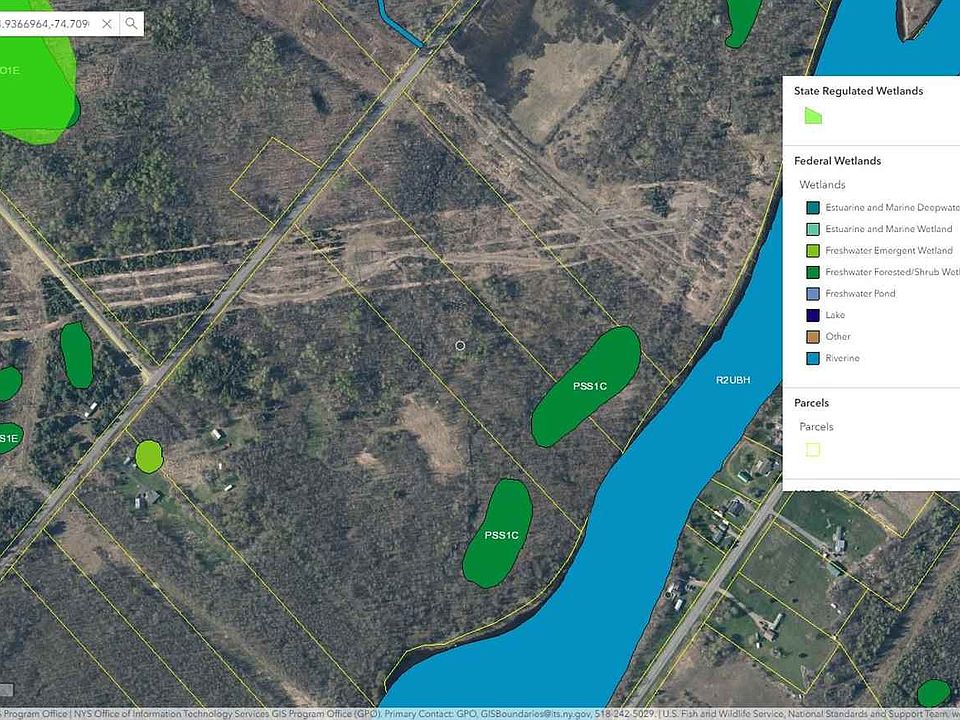Clear the coordinate search box with X
960x720 pixels.
click(107, 24)
